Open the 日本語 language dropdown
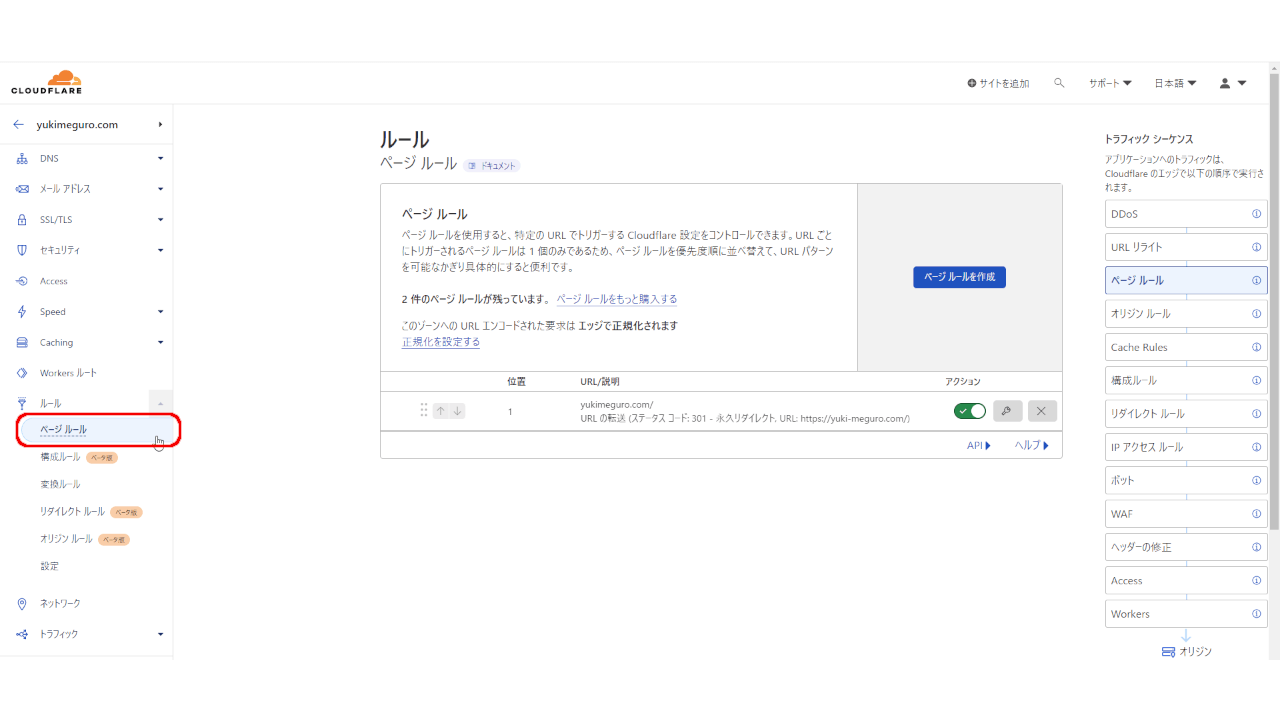Image resolution: width=1280 pixels, height=720 pixels. [1175, 83]
